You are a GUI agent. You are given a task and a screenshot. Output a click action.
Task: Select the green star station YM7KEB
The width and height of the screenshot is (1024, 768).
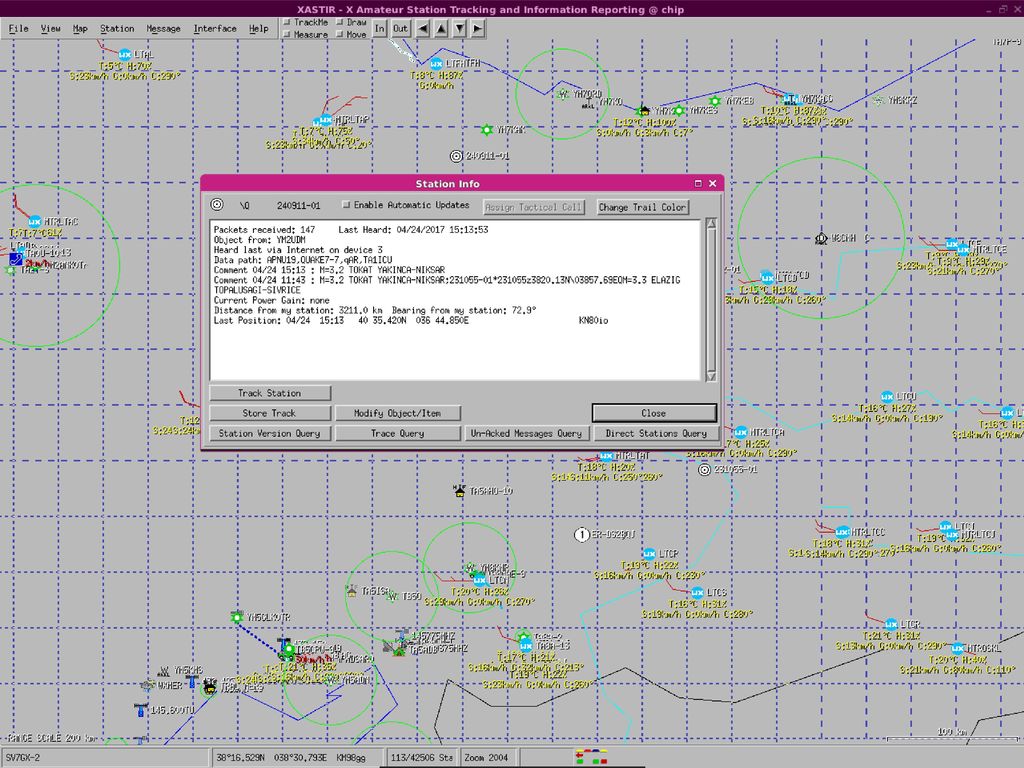[715, 101]
